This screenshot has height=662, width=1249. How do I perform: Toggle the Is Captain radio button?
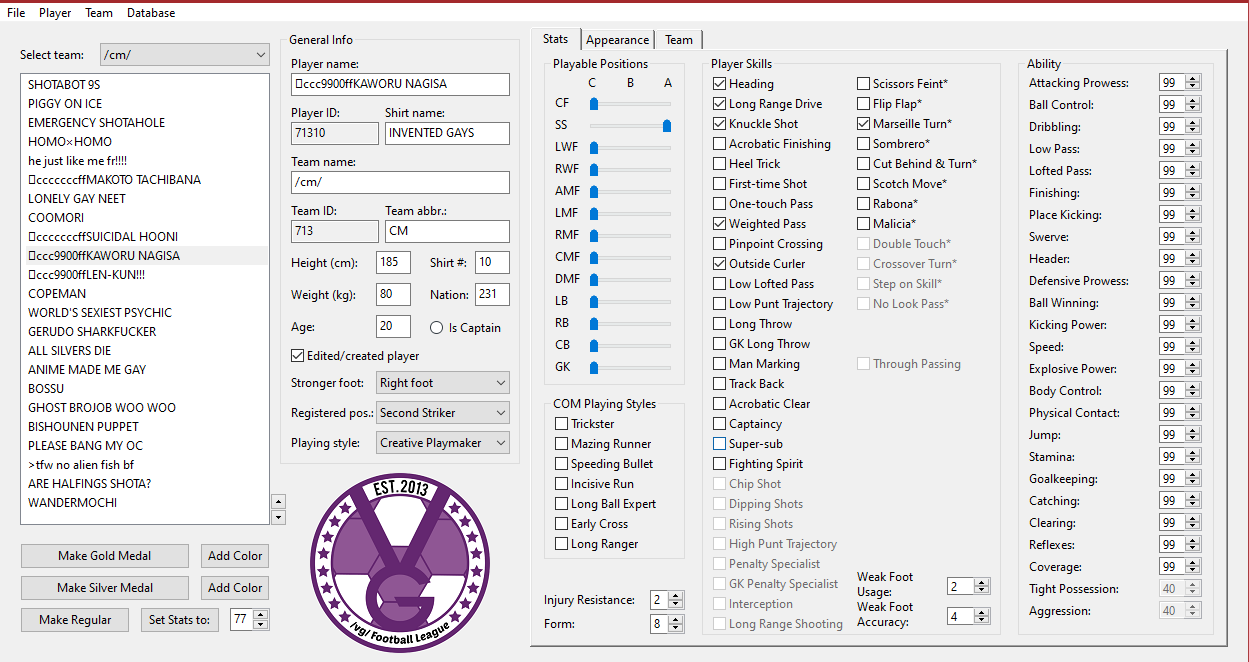point(436,327)
